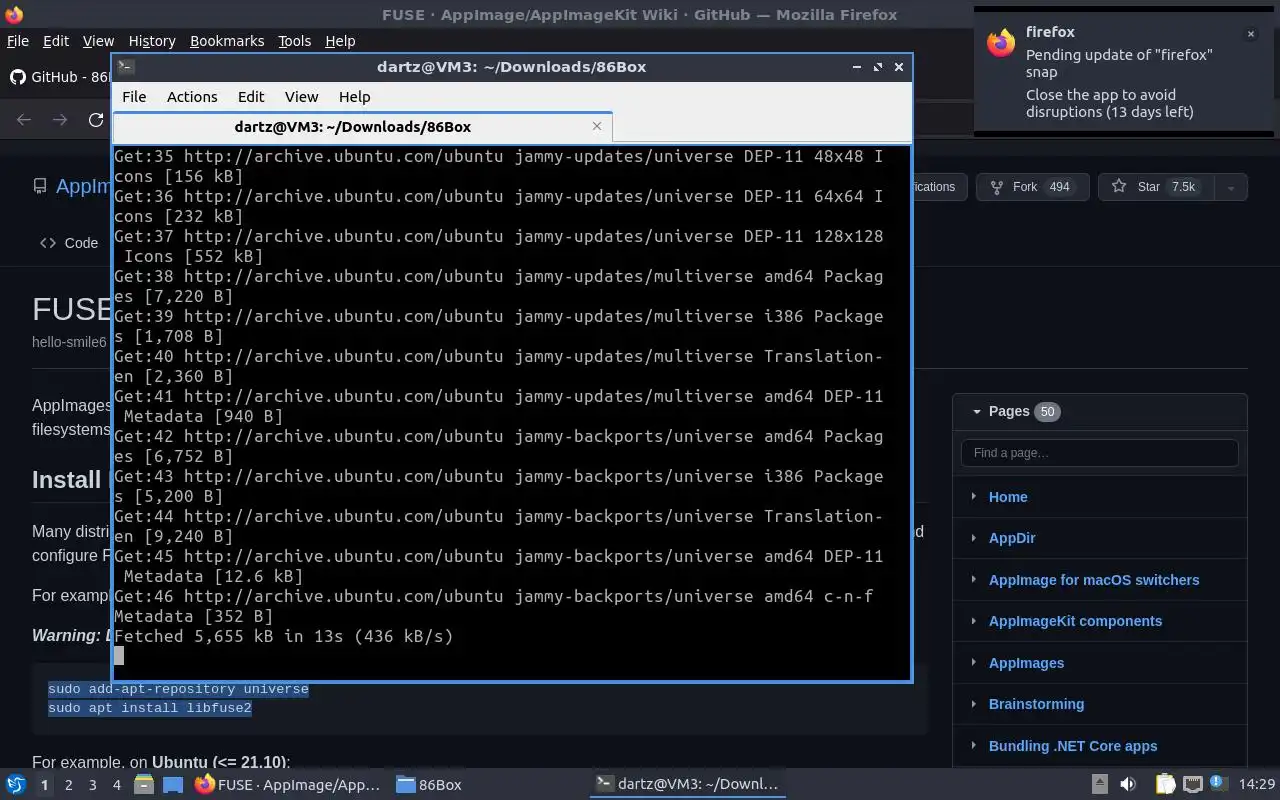Open the terminal File menu

pos(134,97)
